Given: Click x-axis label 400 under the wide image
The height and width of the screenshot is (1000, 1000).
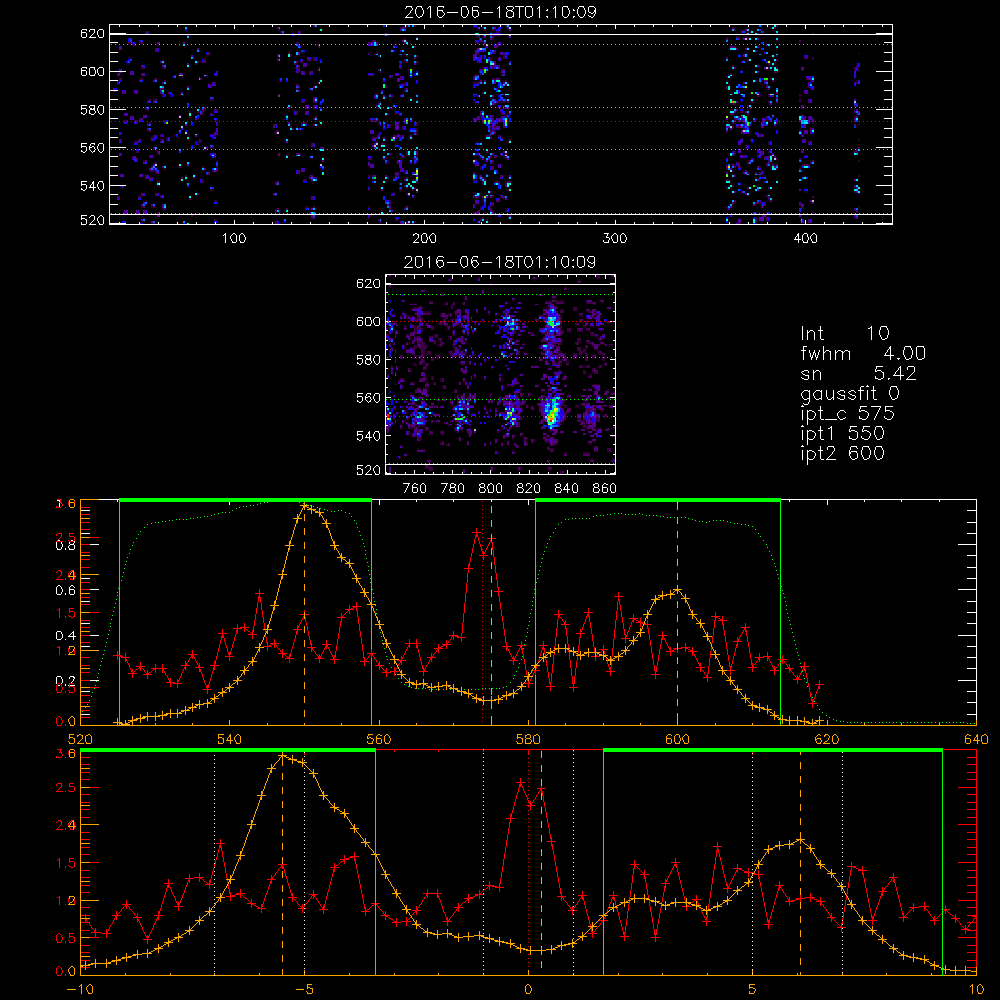Looking at the screenshot, I should click(805, 239).
